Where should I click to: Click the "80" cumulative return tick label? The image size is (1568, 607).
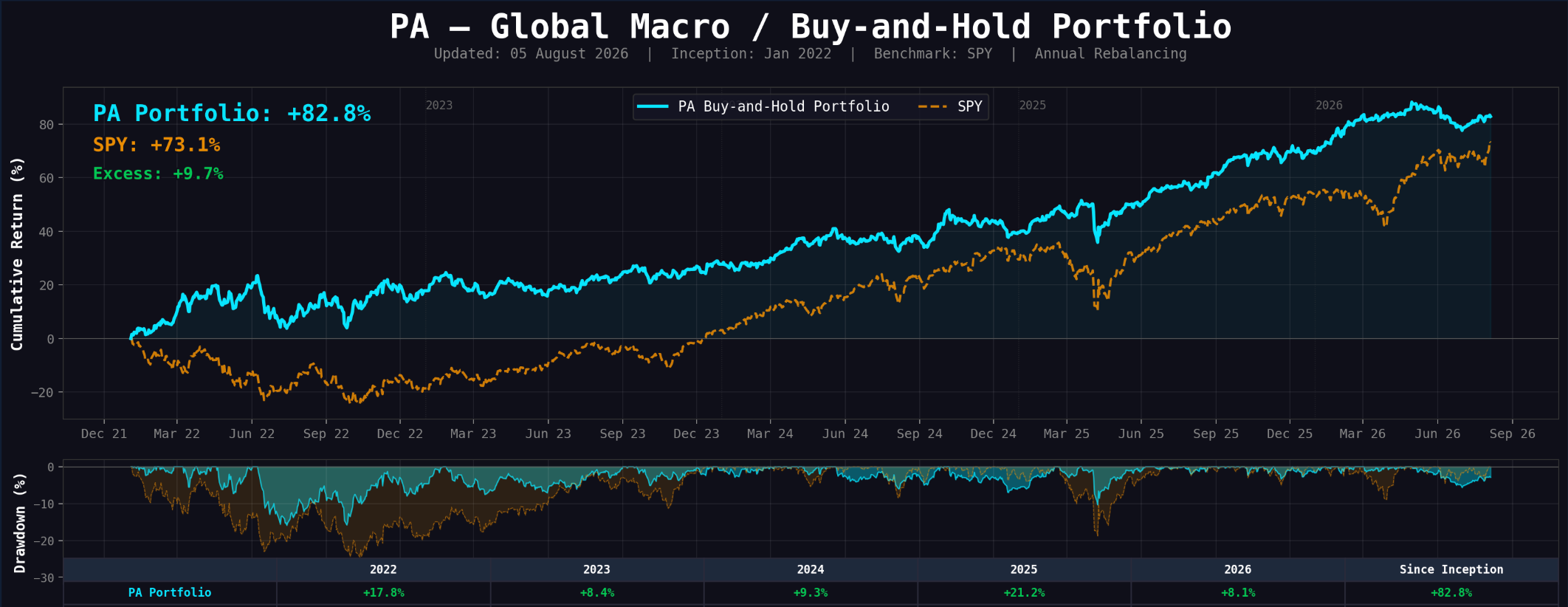(47, 125)
